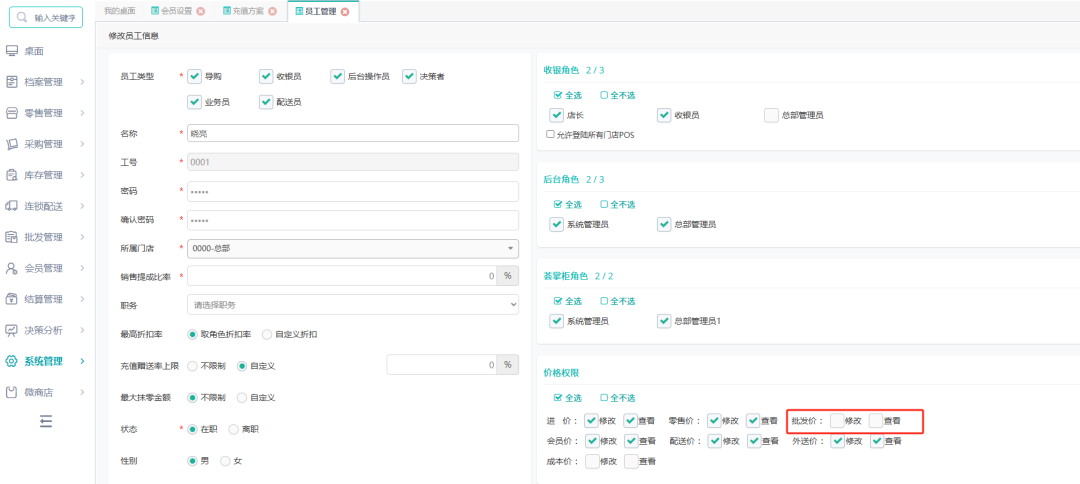Image resolution: width=1080 pixels, height=484 pixels.
Task: Check the 批发价 修改 checkbox
Action: [x=838, y=420]
